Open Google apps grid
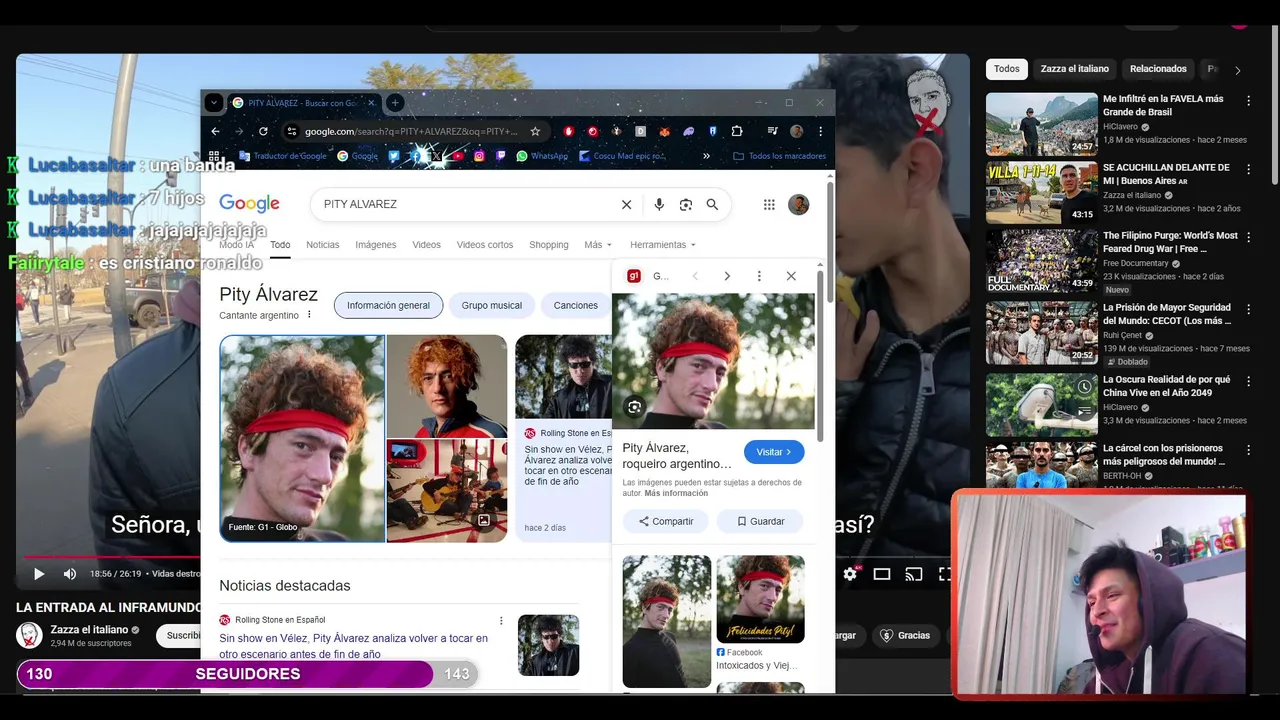Image resolution: width=1280 pixels, height=720 pixels. point(769,204)
